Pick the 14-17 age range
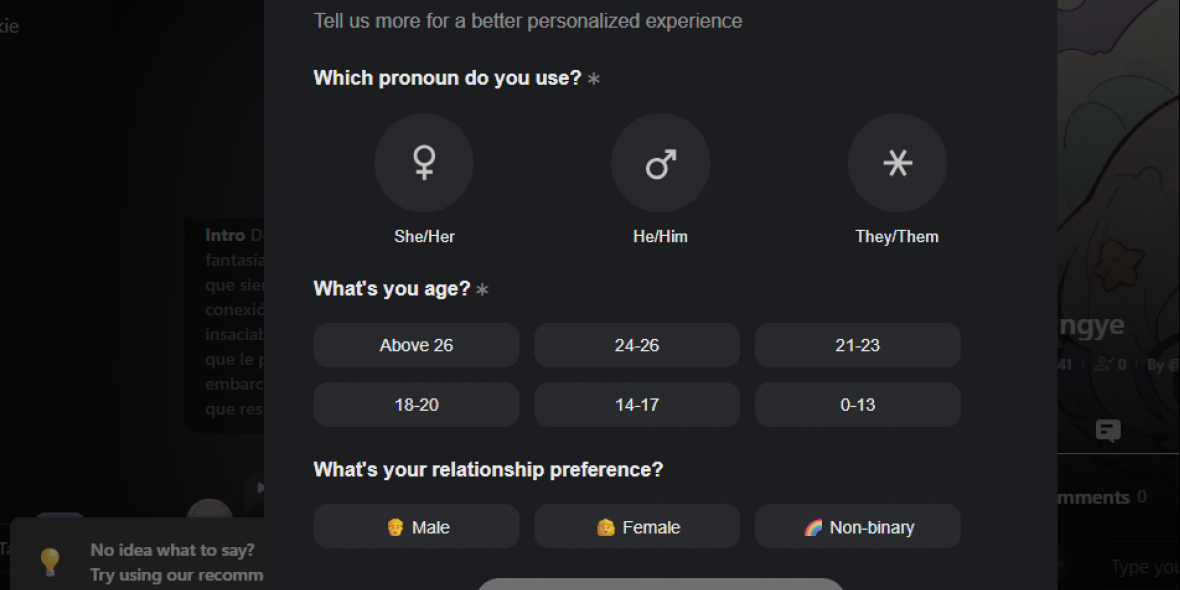Image resolution: width=1180 pixels, height=590 pixels. [637, 405]
